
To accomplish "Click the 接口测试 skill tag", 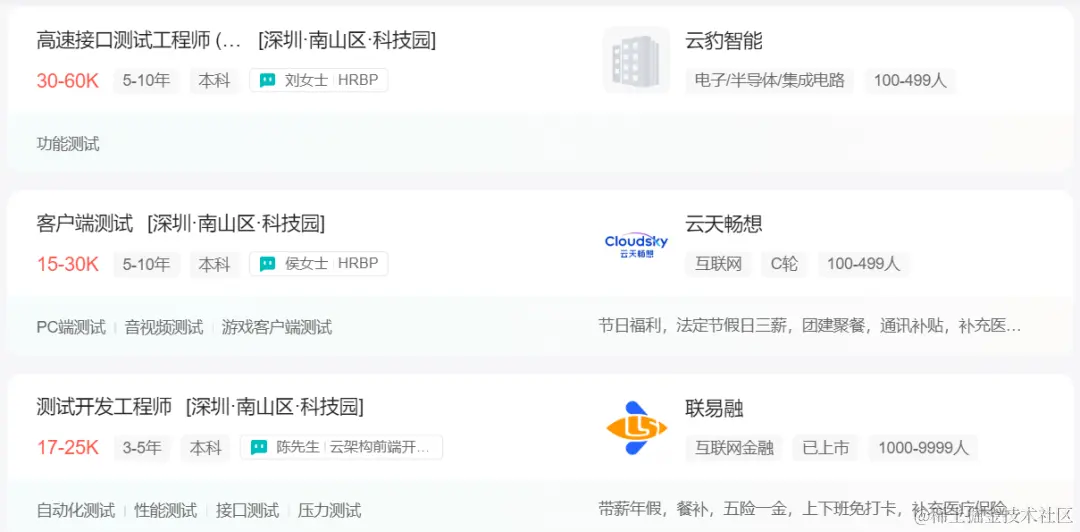I will pyautogui.click(x=247, y=511).
